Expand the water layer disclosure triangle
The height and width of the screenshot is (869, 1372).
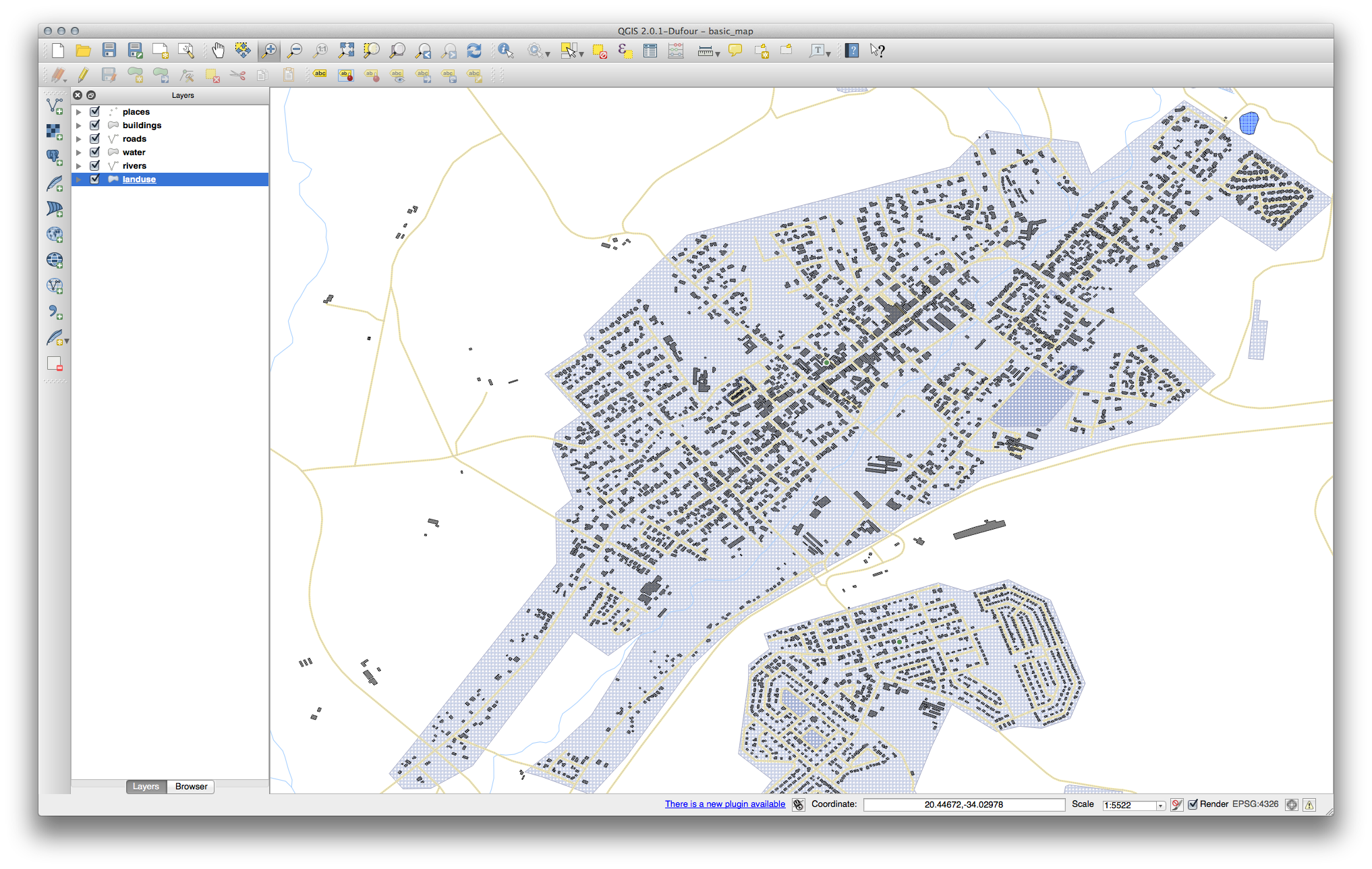[x=79, y=152]
